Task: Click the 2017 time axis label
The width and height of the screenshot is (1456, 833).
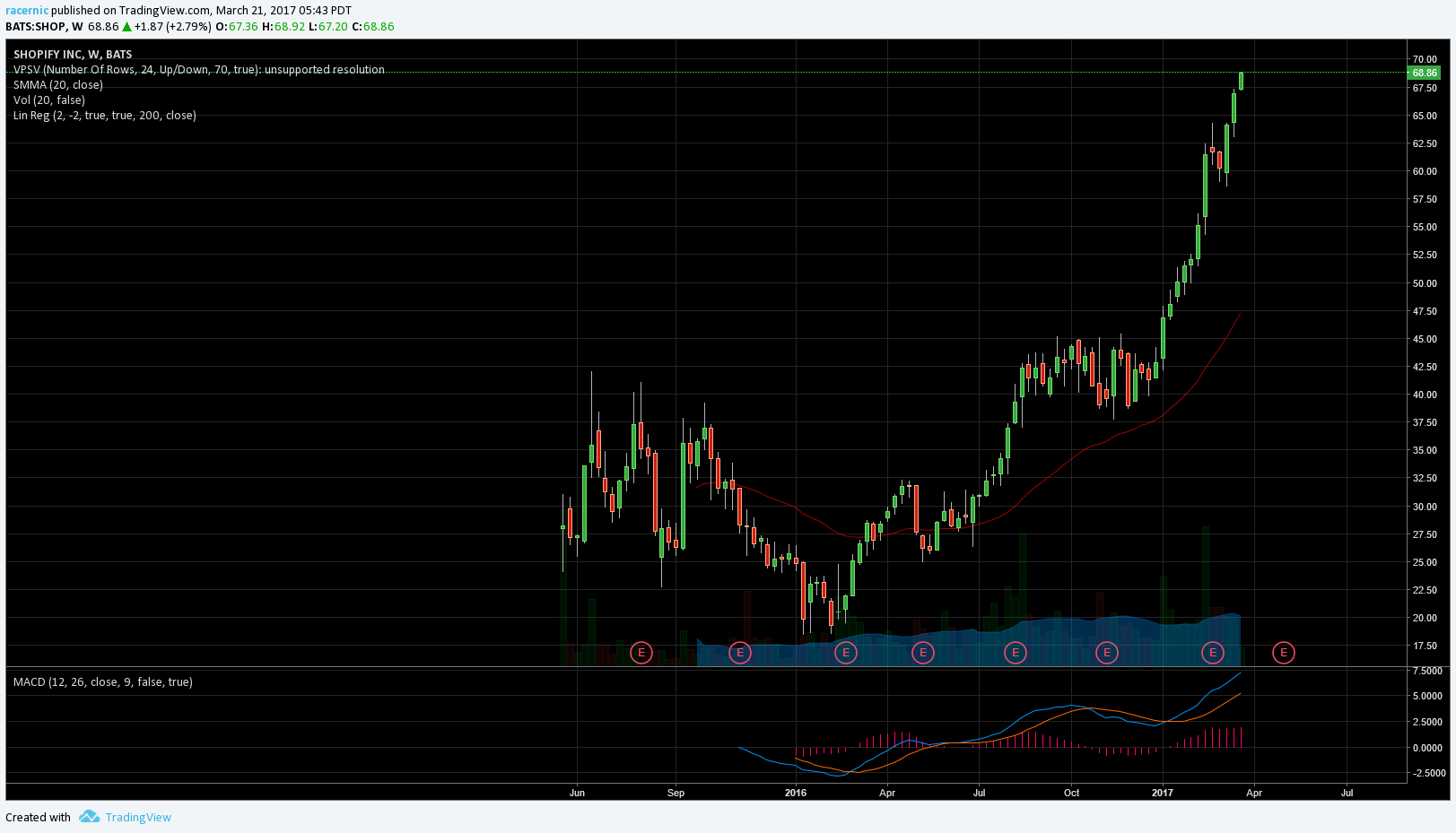Action: click(x=1163, y=793)
